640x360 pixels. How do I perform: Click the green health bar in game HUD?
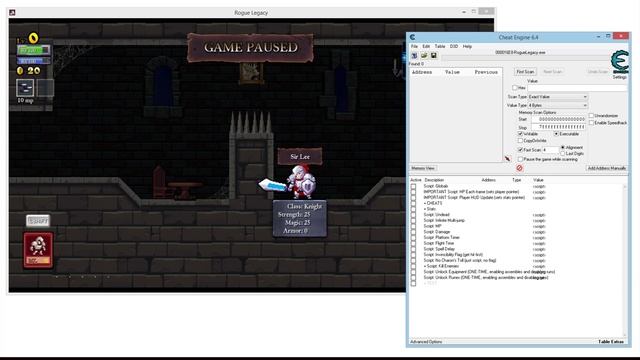click(x=33, y=50)
